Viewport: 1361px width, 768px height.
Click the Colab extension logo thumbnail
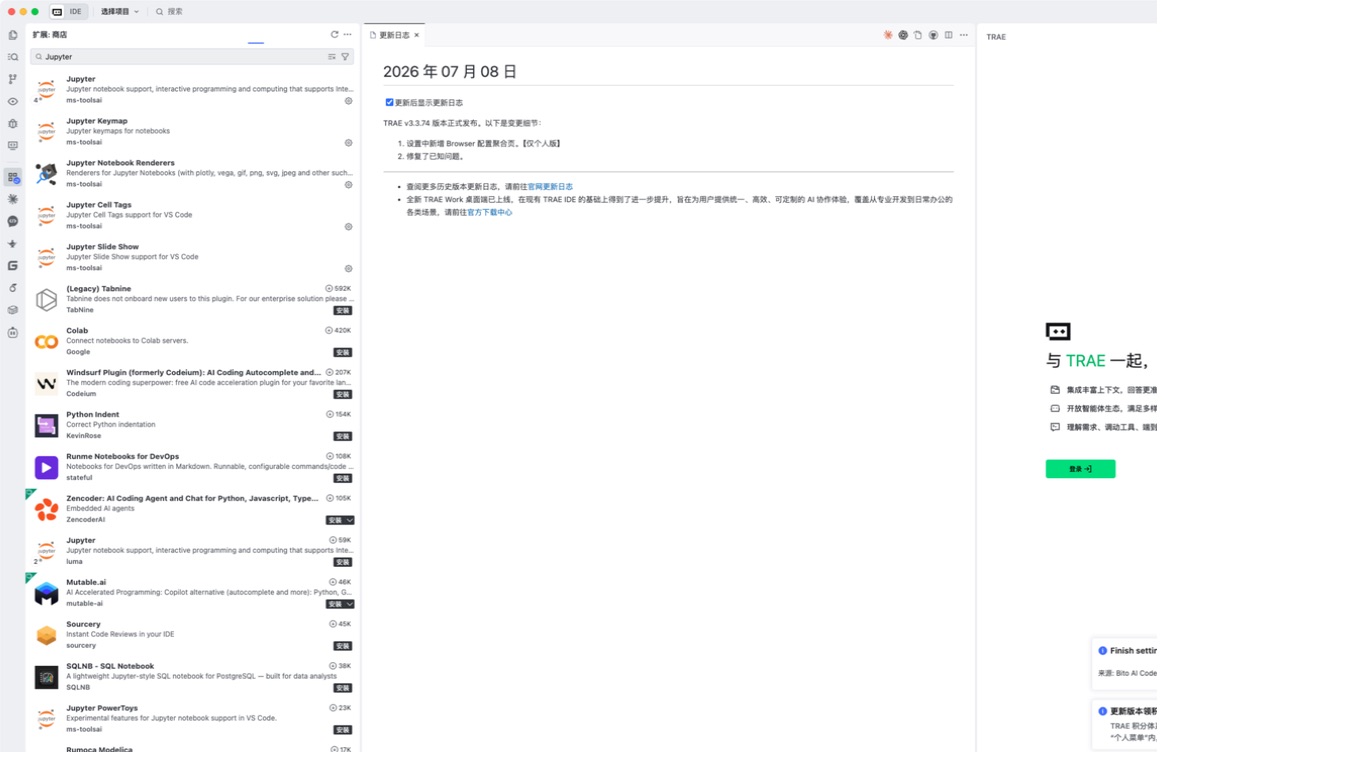pos(46,342)
